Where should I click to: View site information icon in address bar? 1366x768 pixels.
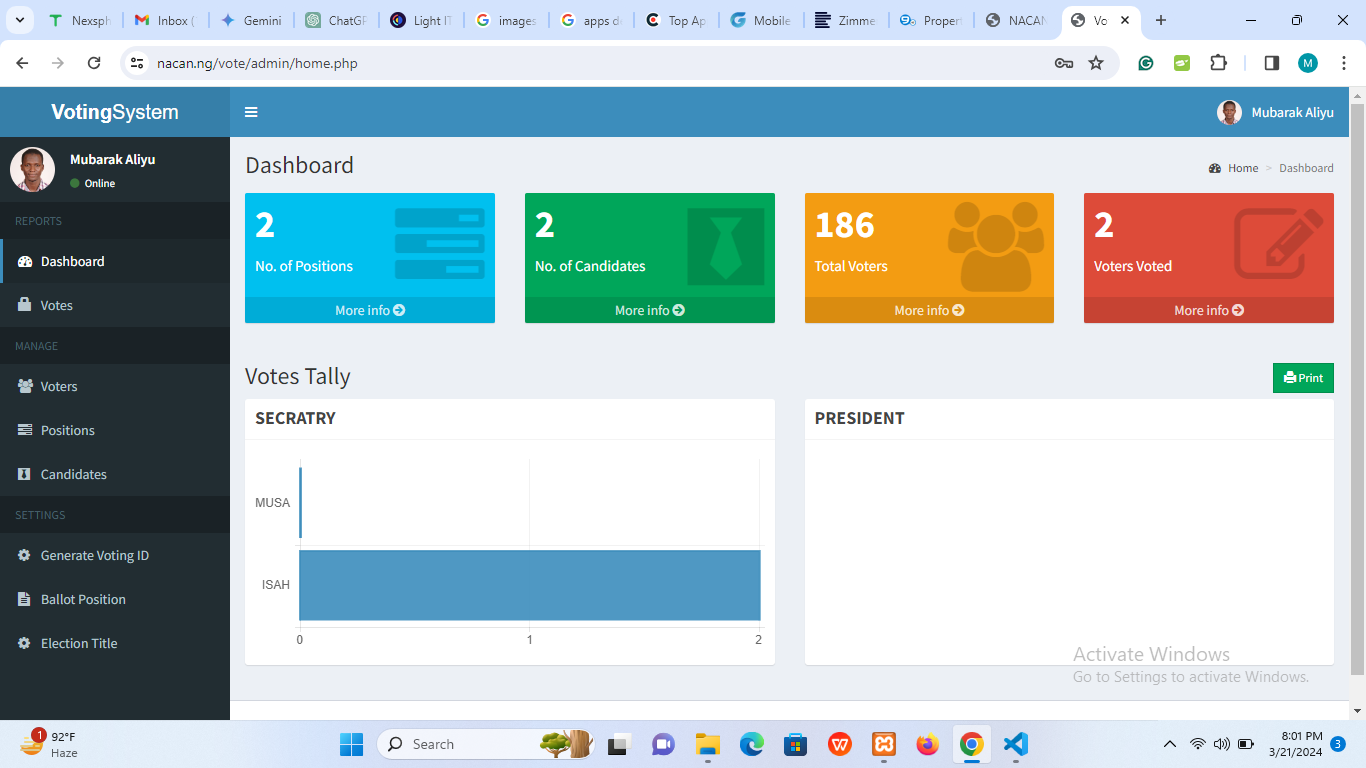(138, 63)
